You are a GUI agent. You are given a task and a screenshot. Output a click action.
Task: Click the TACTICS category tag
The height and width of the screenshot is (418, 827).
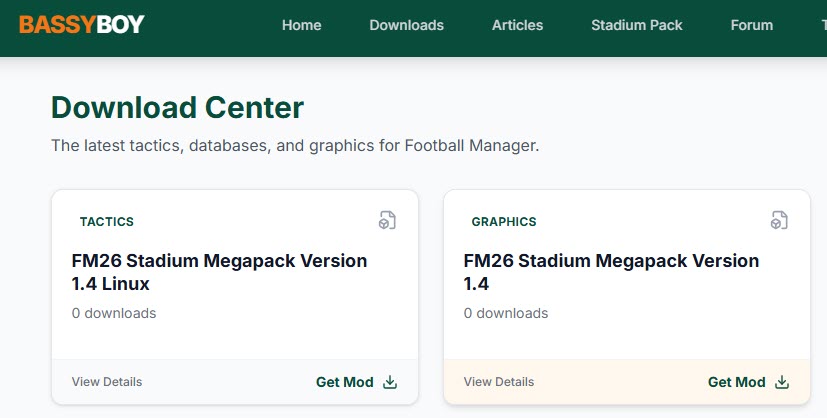(106, 222)
